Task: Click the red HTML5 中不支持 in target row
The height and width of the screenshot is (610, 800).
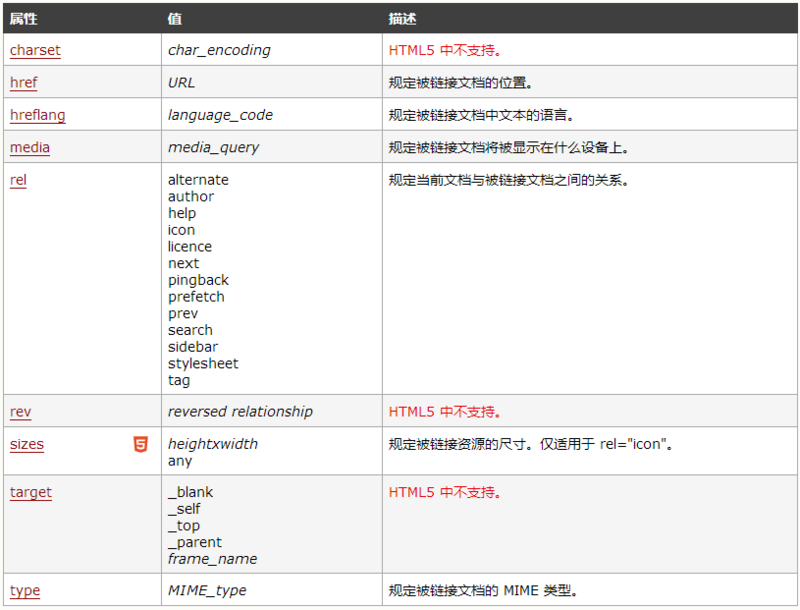Action: [445, 493]
